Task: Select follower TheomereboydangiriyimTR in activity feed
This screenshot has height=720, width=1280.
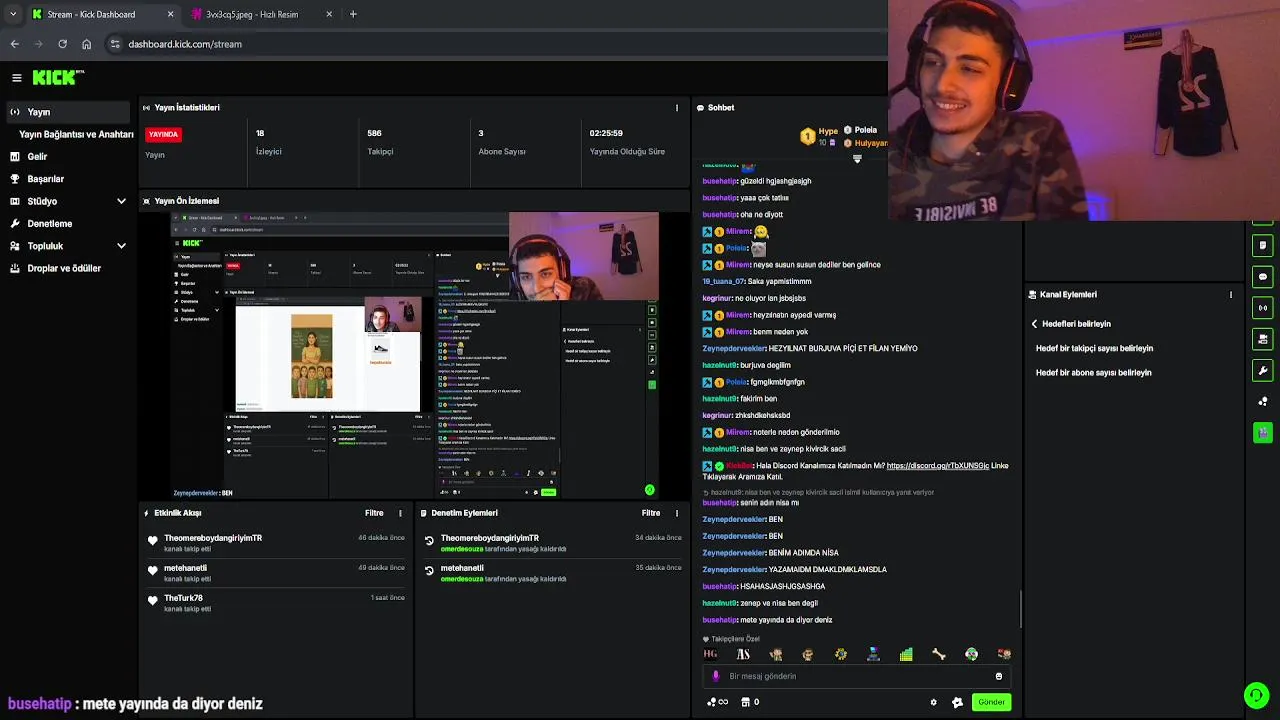Action: pos(213,538)
